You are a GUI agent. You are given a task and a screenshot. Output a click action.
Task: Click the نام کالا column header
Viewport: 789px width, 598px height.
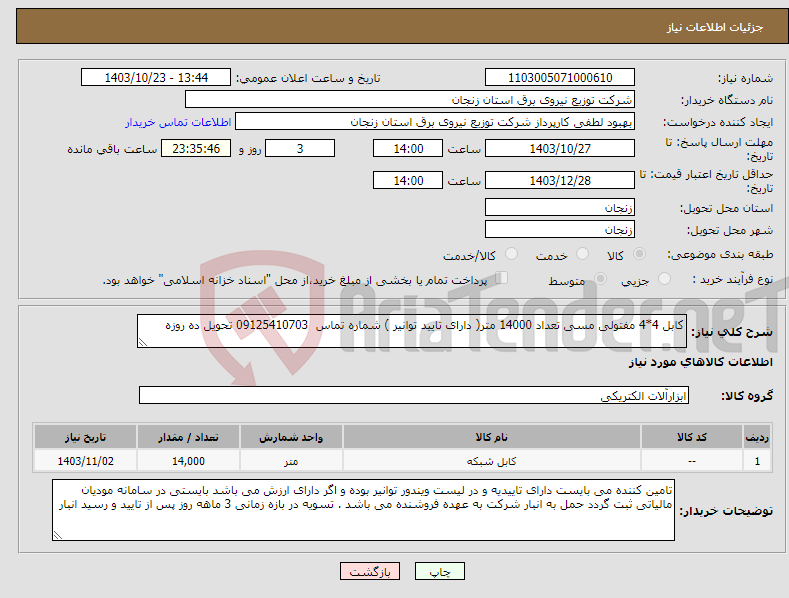pos(492,437)
